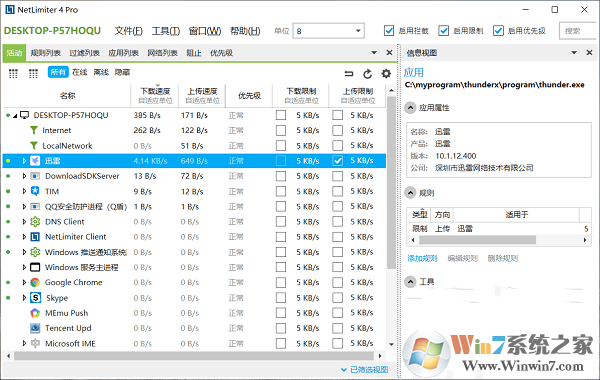This screenshot has width=600, height=380.
Task: Show 隐藏 applications filter
Action: [122, 72]
